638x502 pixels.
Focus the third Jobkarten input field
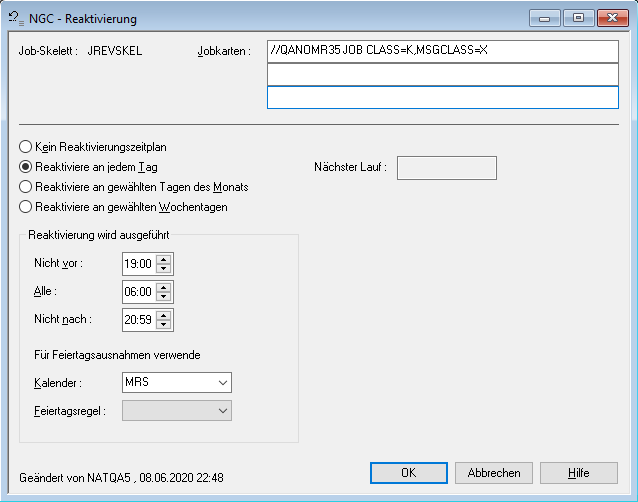click(442, 97)
